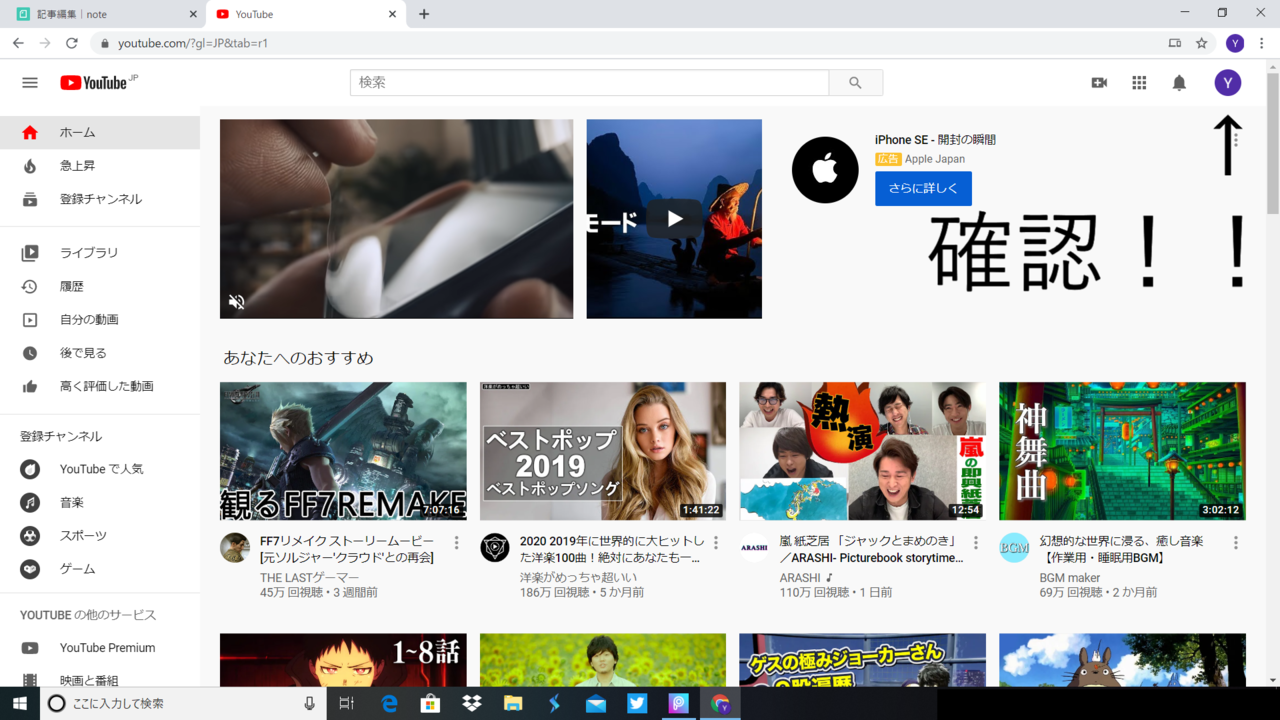Open 後で見る in the sidebar
This screenshot has height=720, width=1280.
tap(100, 353)
